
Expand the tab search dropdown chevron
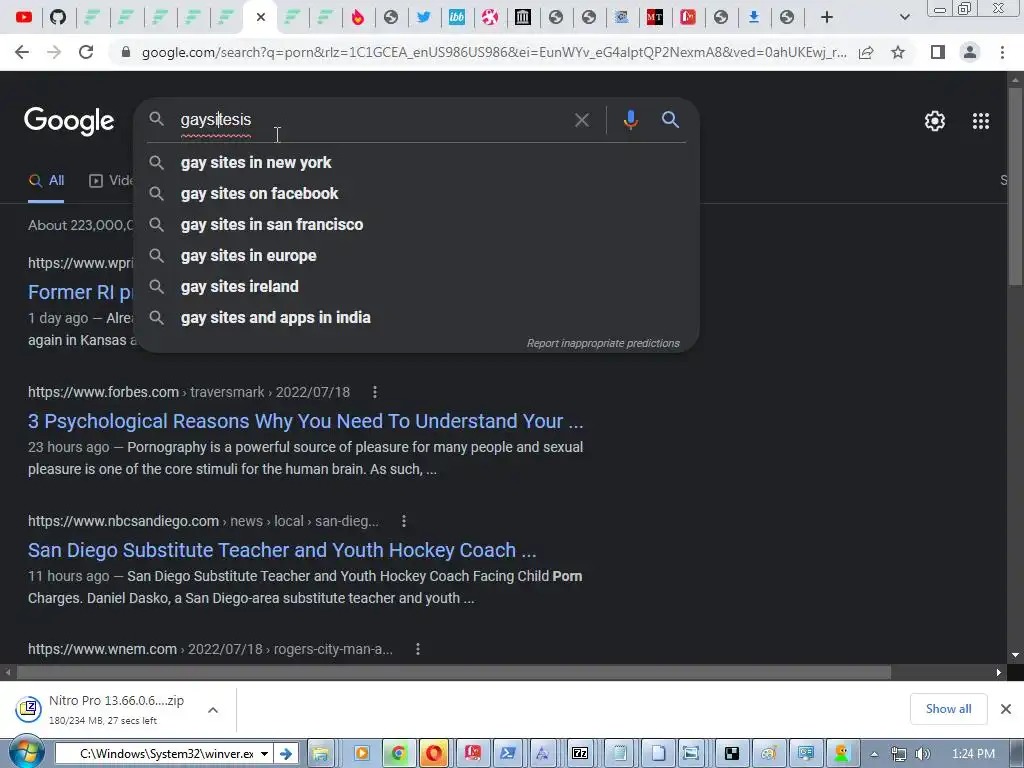pos(904,17)
